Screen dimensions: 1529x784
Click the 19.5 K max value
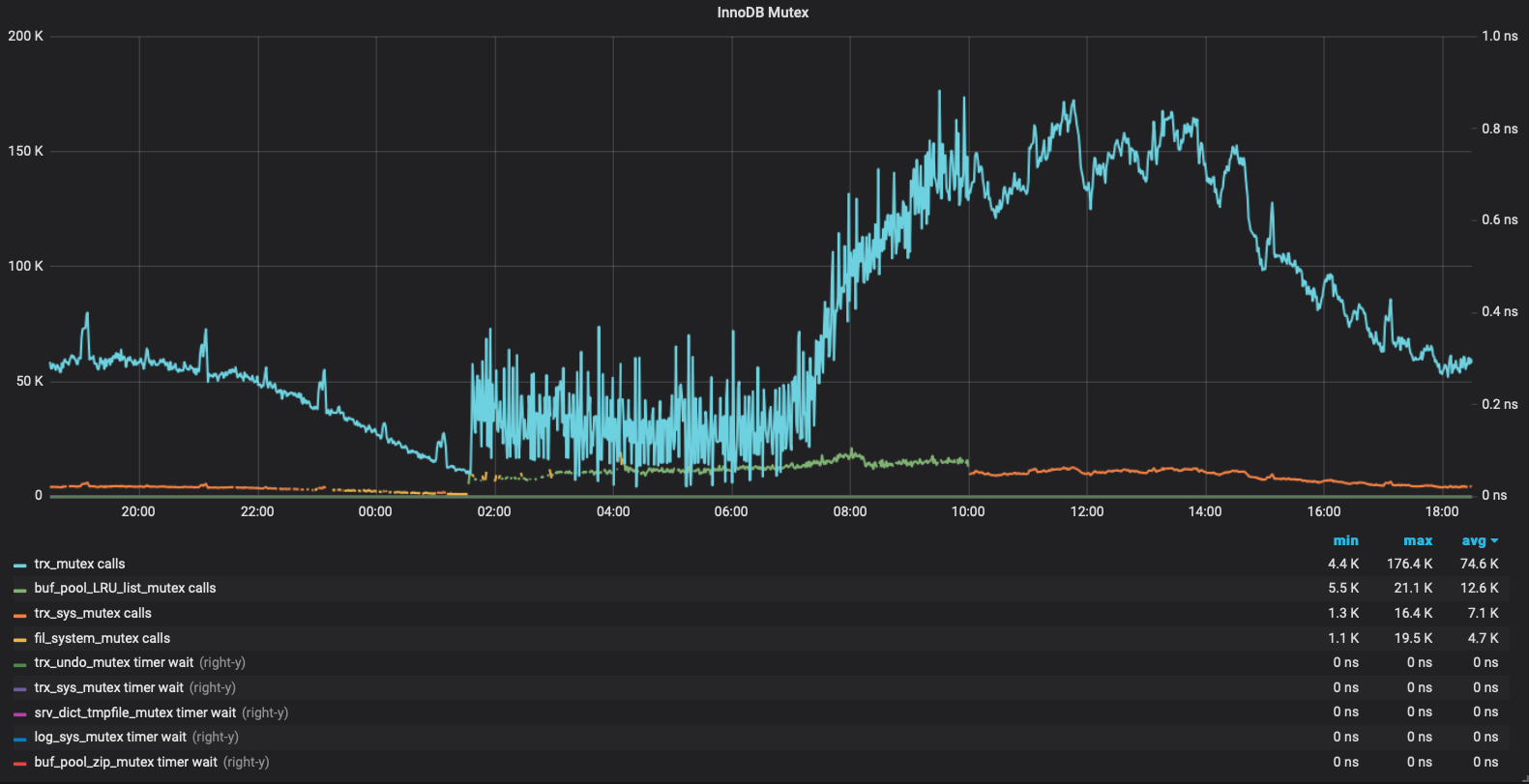pyautogui.click(x=1413, y=638)
